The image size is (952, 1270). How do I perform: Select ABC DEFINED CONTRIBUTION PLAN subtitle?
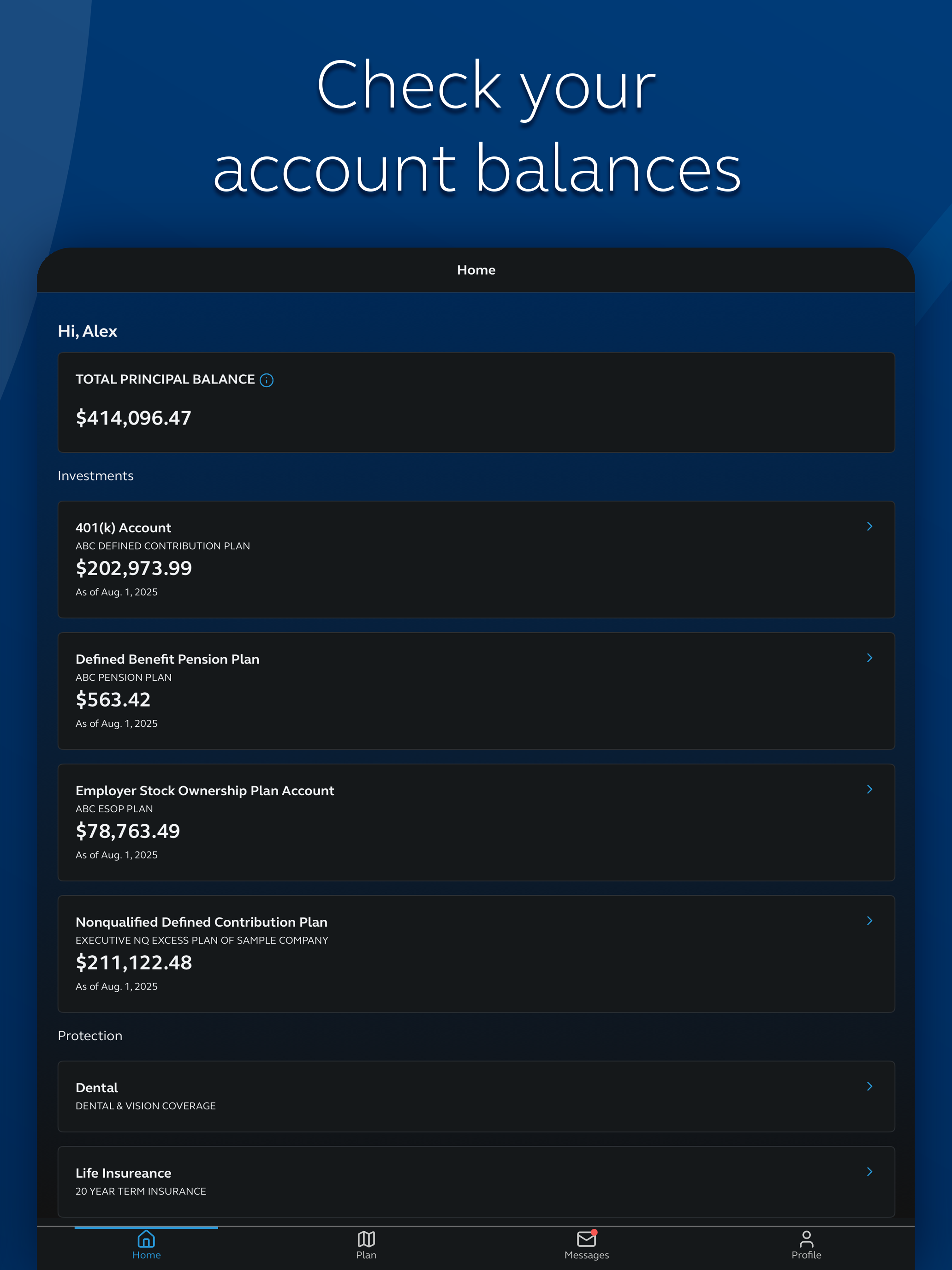click(x=163, y=546)
